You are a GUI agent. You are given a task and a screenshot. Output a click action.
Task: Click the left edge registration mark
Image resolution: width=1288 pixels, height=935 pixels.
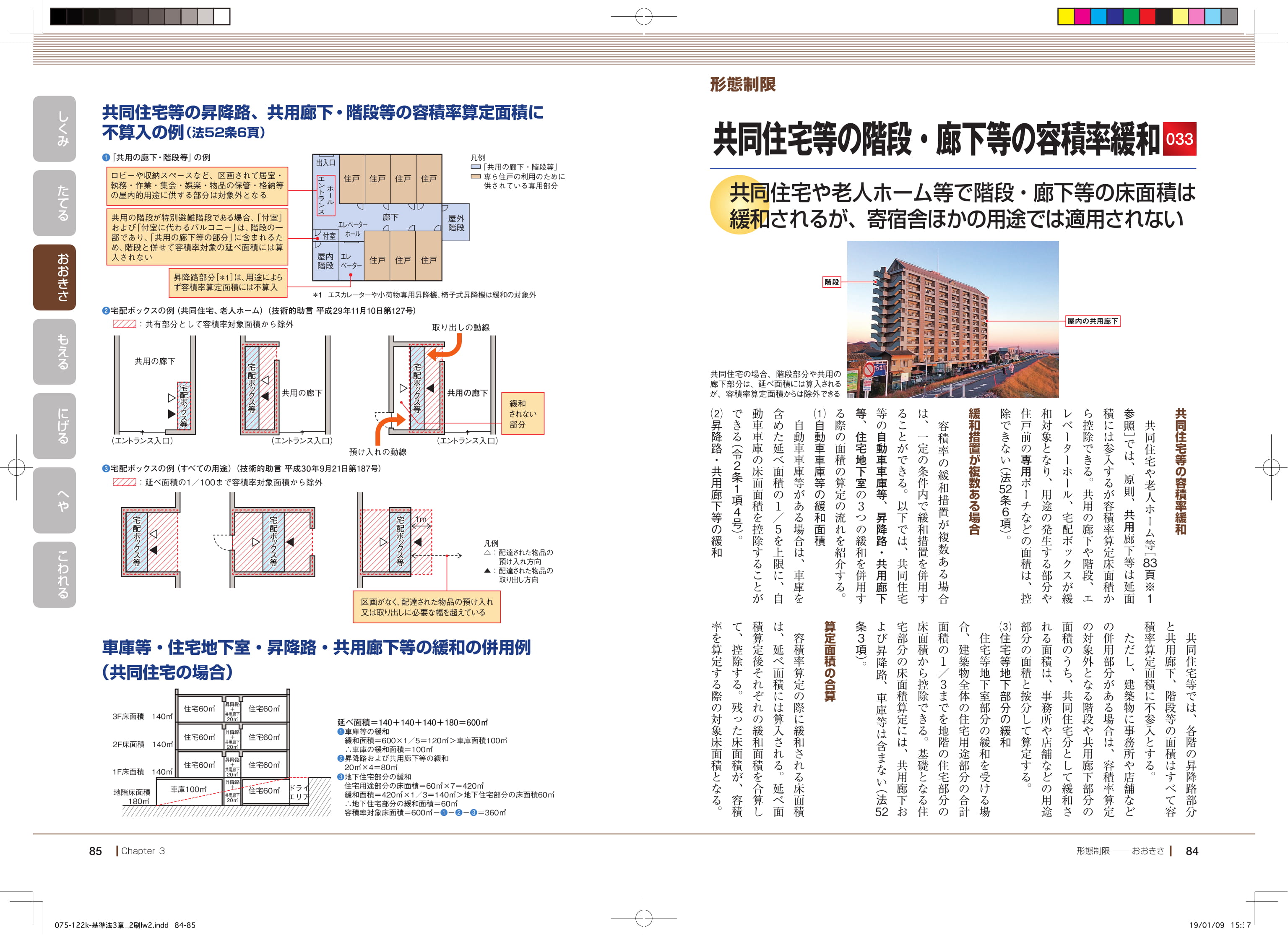tap(16, 467)
